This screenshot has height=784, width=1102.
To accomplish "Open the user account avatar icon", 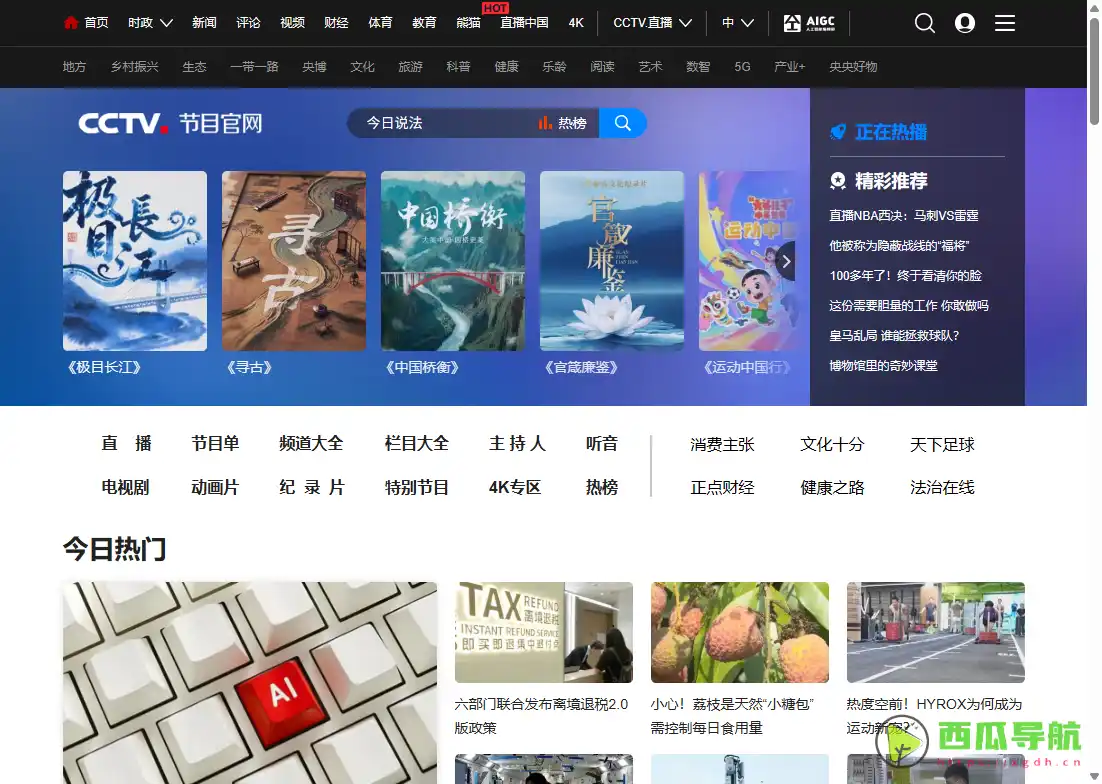I will [965, 23].
